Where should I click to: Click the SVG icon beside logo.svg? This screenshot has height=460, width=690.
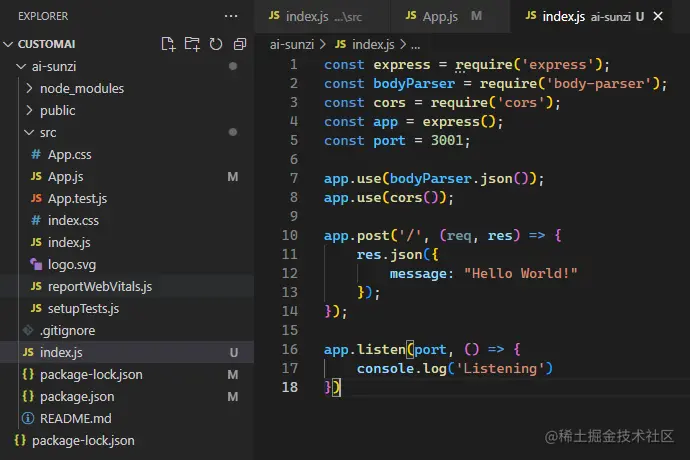point(36,264)
